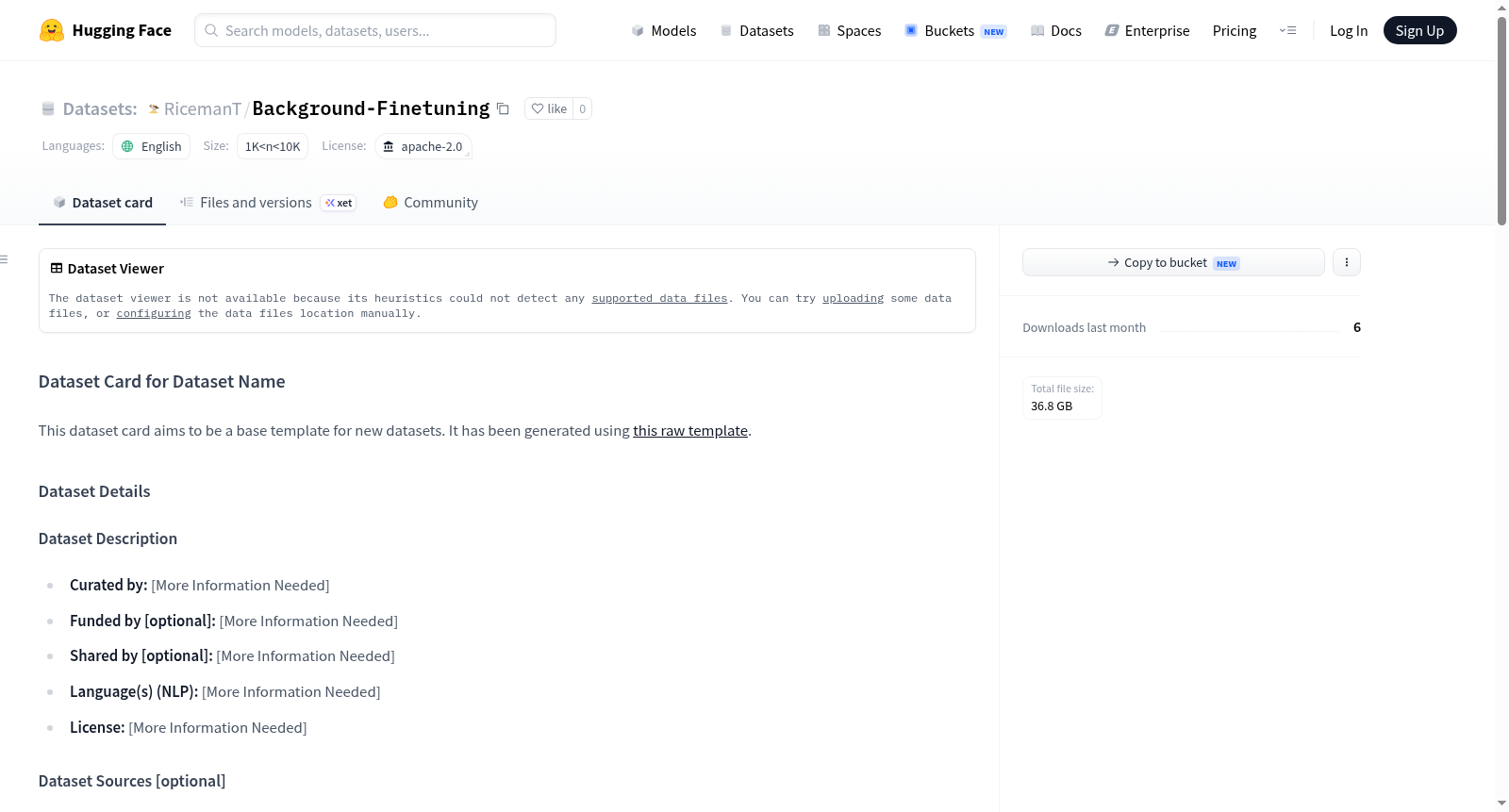1509x812 pixels.
Task: Follow the uploading link in Dataset Viewer
Action: pos(853,298)
